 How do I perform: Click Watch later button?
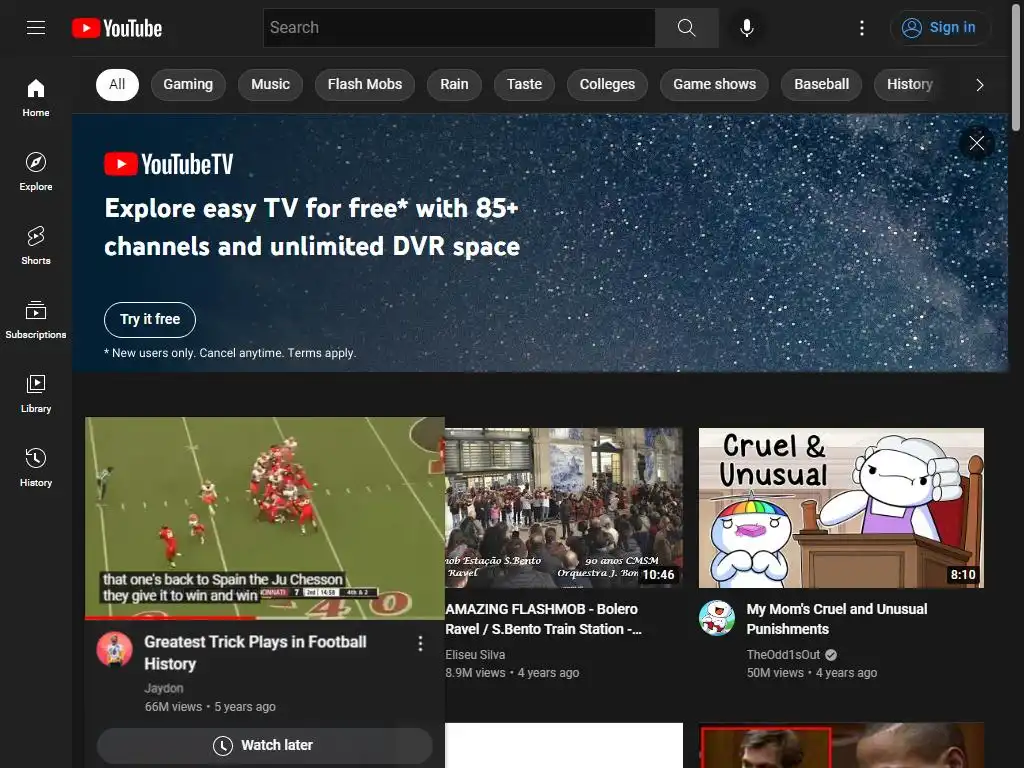coord(264,745)
